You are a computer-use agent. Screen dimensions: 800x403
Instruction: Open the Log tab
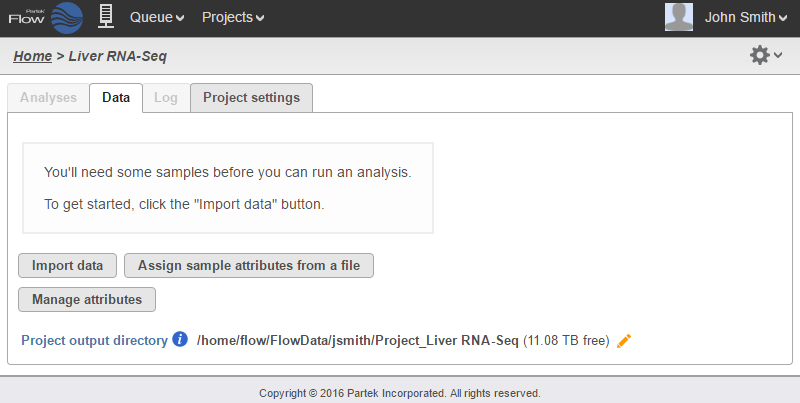click(166, 98)
